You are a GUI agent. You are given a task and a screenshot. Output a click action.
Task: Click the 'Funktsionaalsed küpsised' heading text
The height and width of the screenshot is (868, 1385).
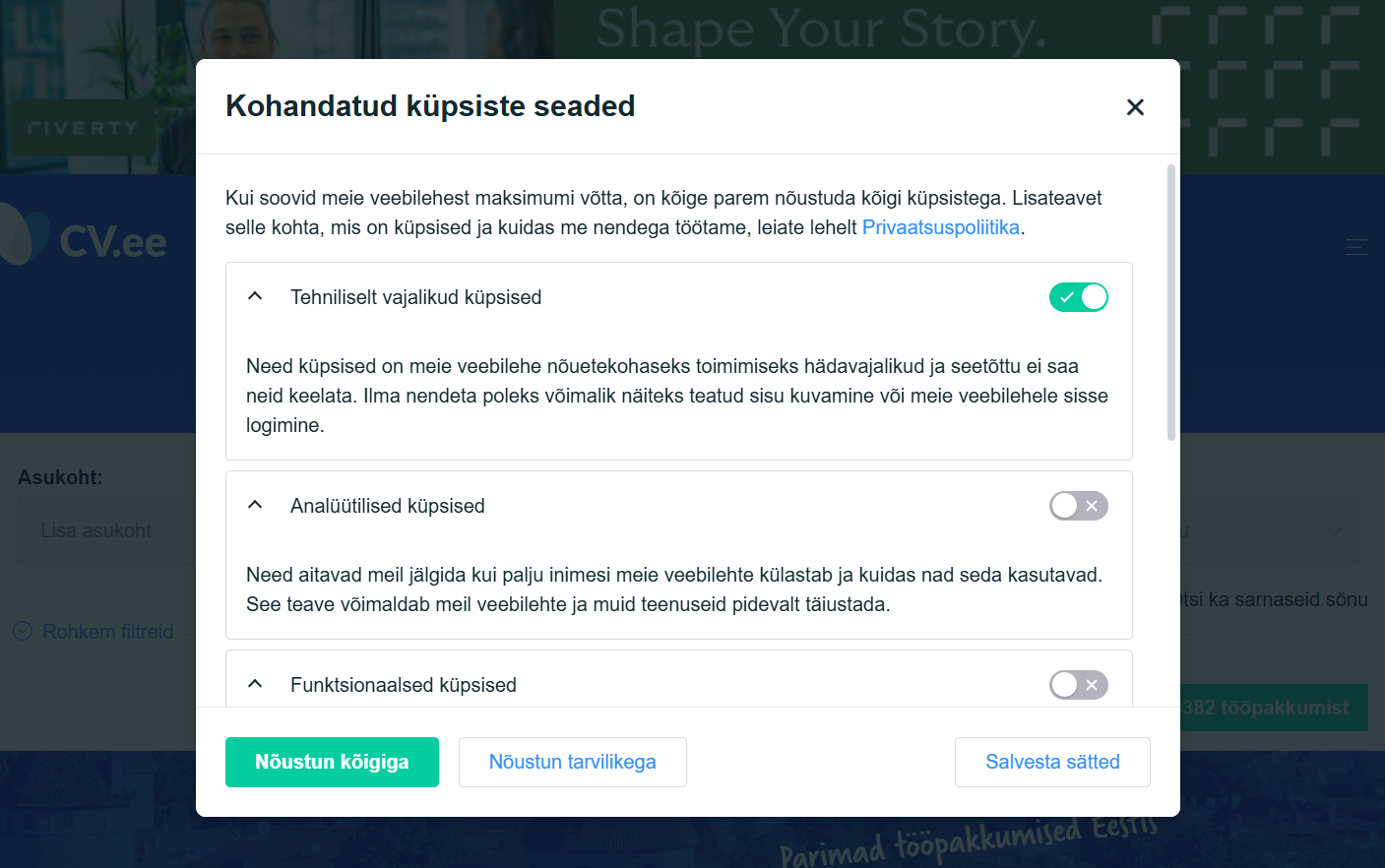[x=404, y=685]
